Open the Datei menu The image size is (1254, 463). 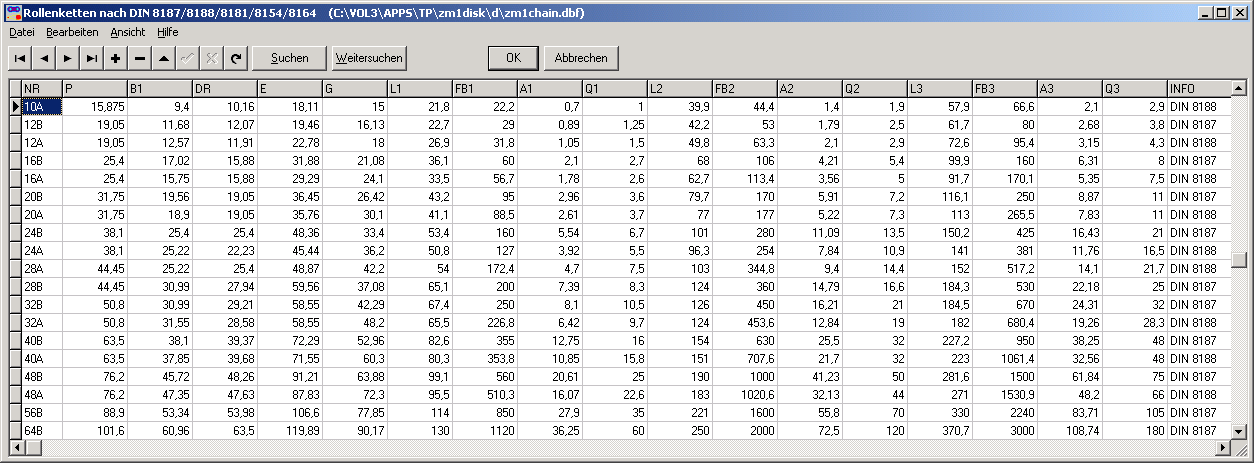pos(22,32)
